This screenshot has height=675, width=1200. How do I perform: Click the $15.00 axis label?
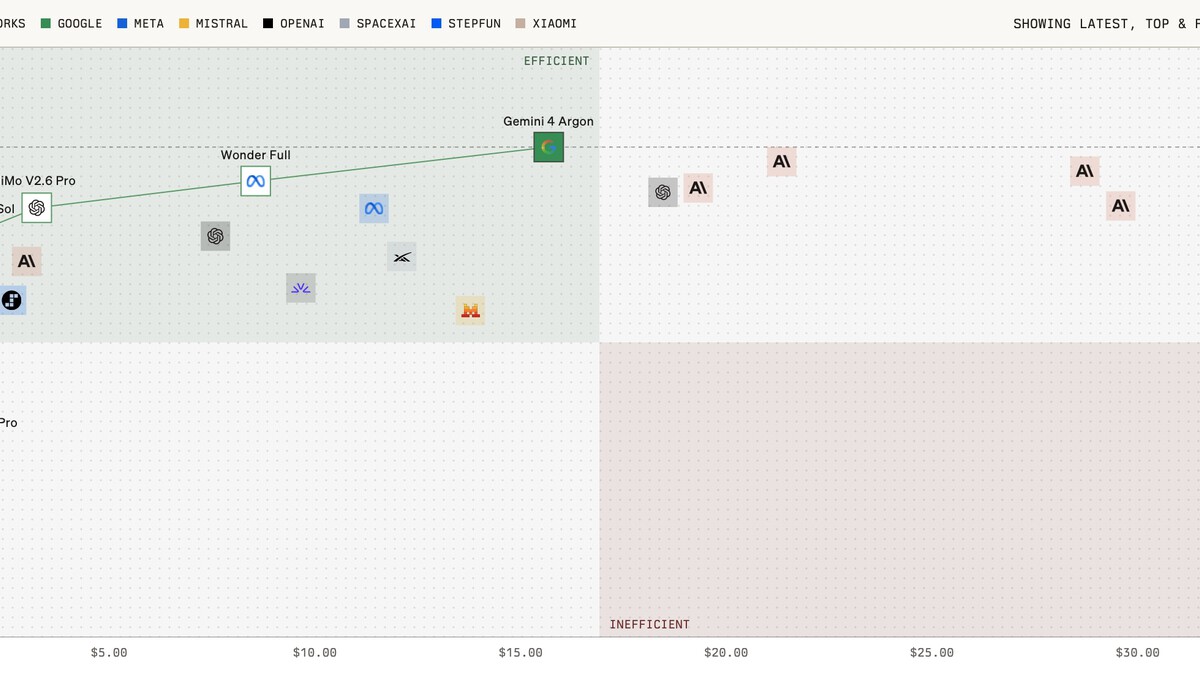520,653
